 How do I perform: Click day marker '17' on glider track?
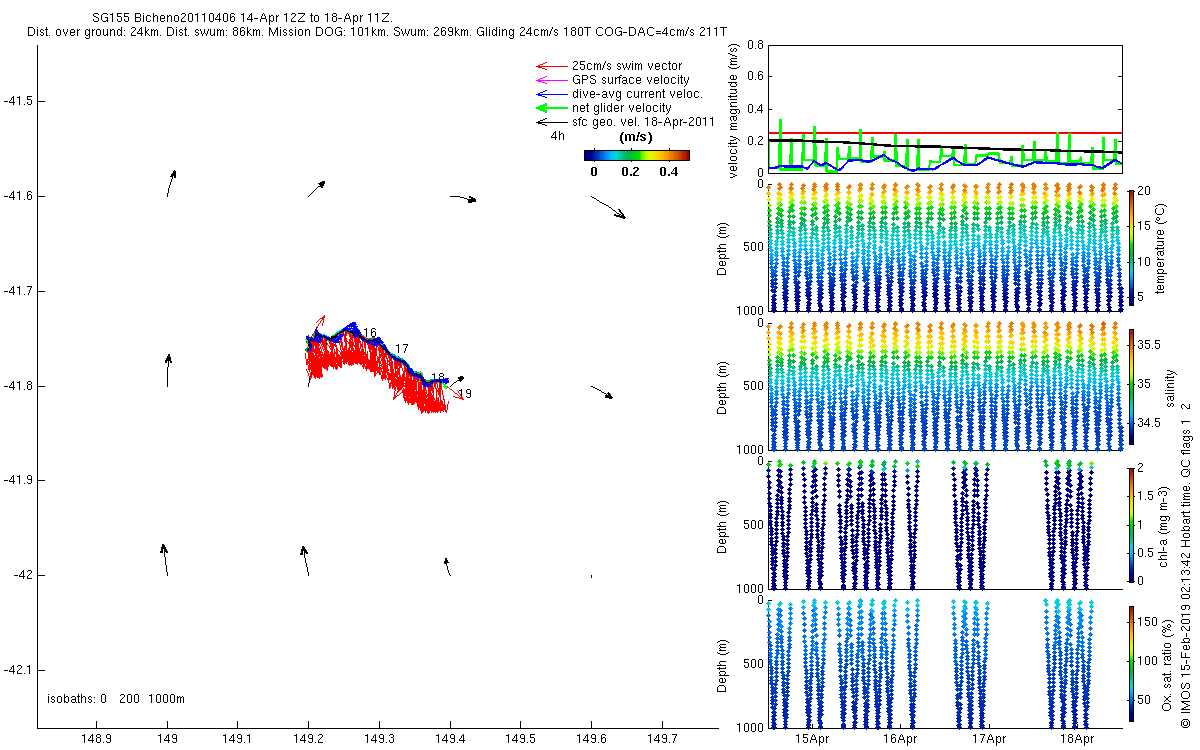402,348
